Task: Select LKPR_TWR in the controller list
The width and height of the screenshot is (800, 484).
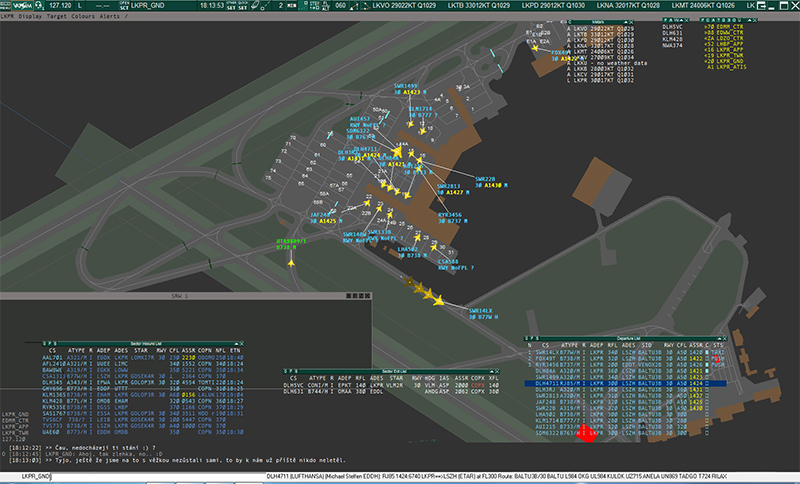Action: tap(730, 55)
